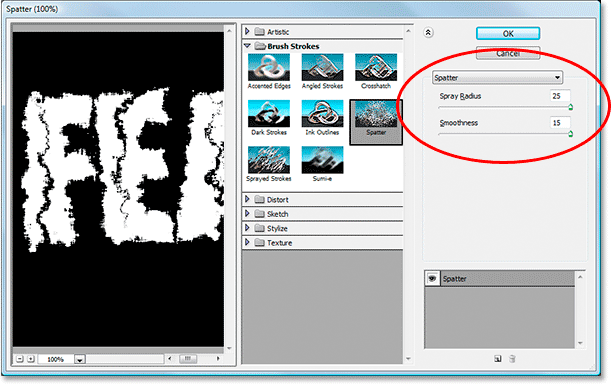The image size is (611, 384).
Task: Click effect layers list scrollbar down arrow
Action: pos(581,343)
